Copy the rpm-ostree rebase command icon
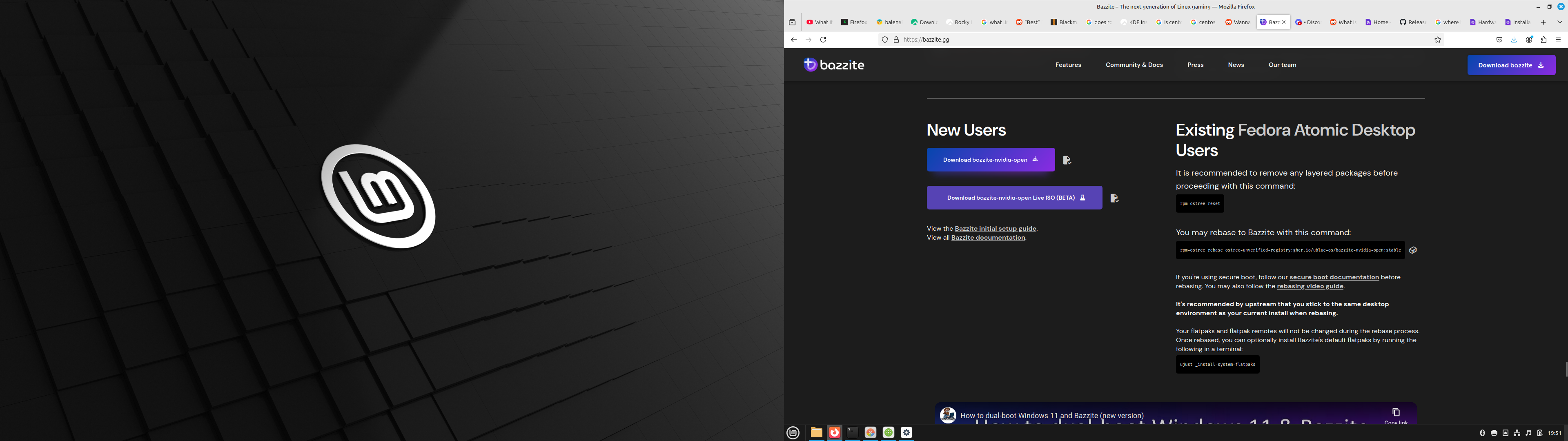Viewport: 1568px width, 441px height. (1413, 250)
